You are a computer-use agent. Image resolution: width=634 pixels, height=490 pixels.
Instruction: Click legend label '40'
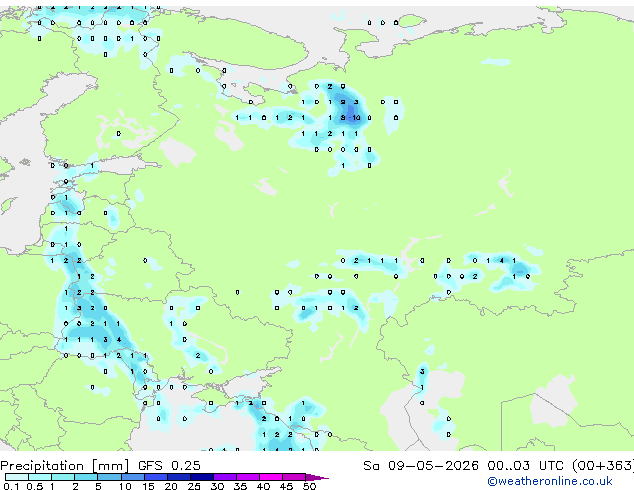263,486
